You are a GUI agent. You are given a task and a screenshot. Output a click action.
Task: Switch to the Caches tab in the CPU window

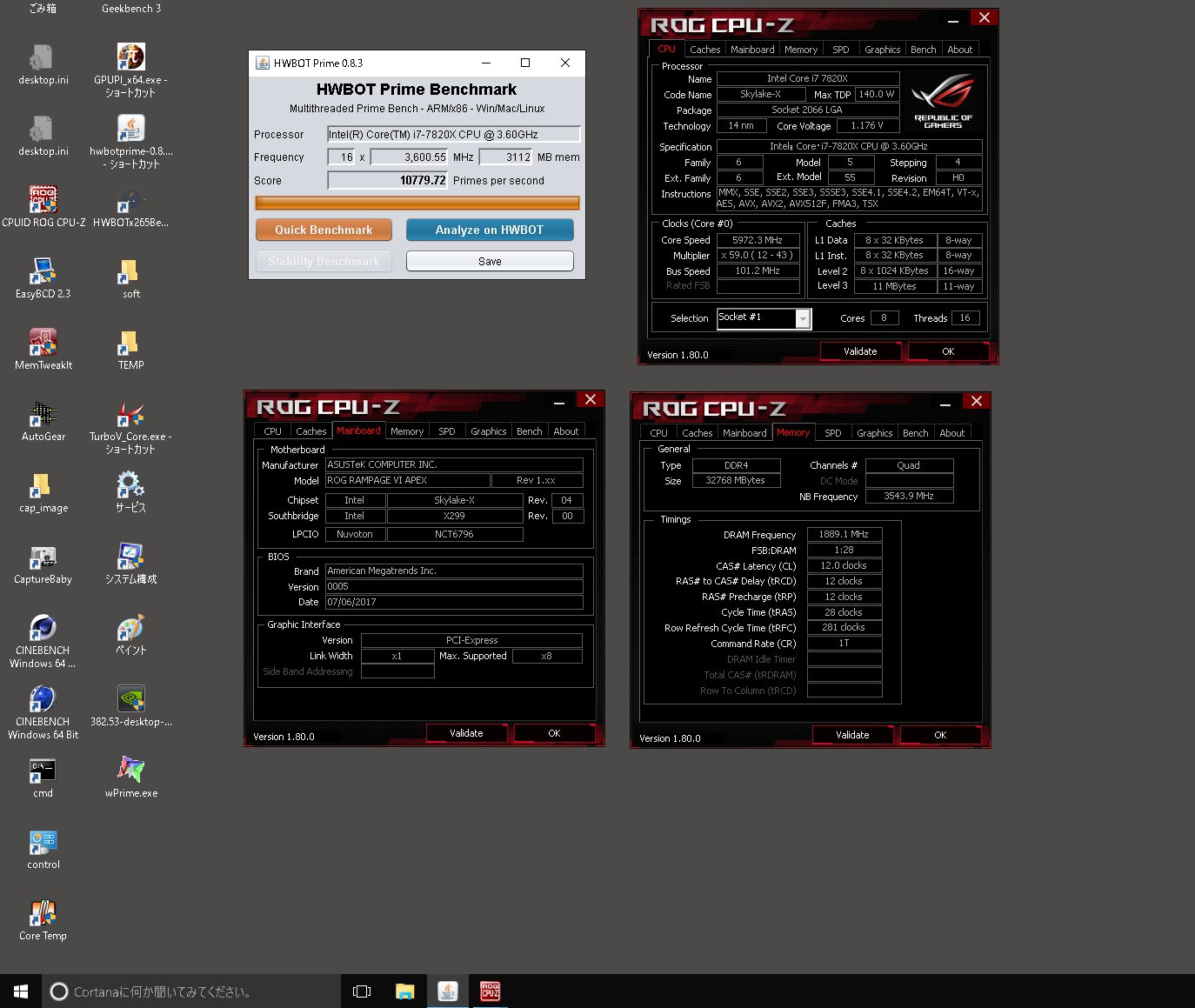[x=704, y=50]
